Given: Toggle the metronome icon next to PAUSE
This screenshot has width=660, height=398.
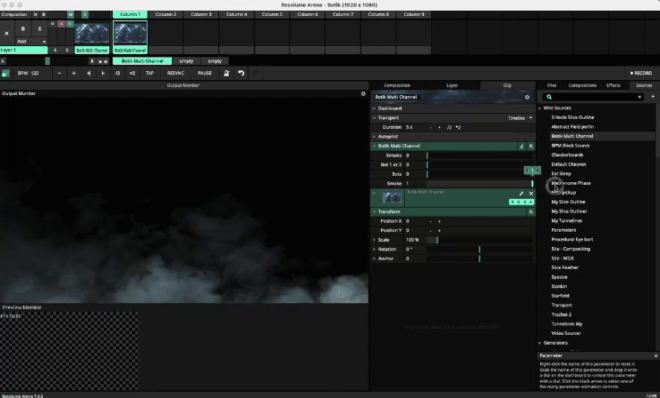Looking at the screenshot, I should click(226, 73).
